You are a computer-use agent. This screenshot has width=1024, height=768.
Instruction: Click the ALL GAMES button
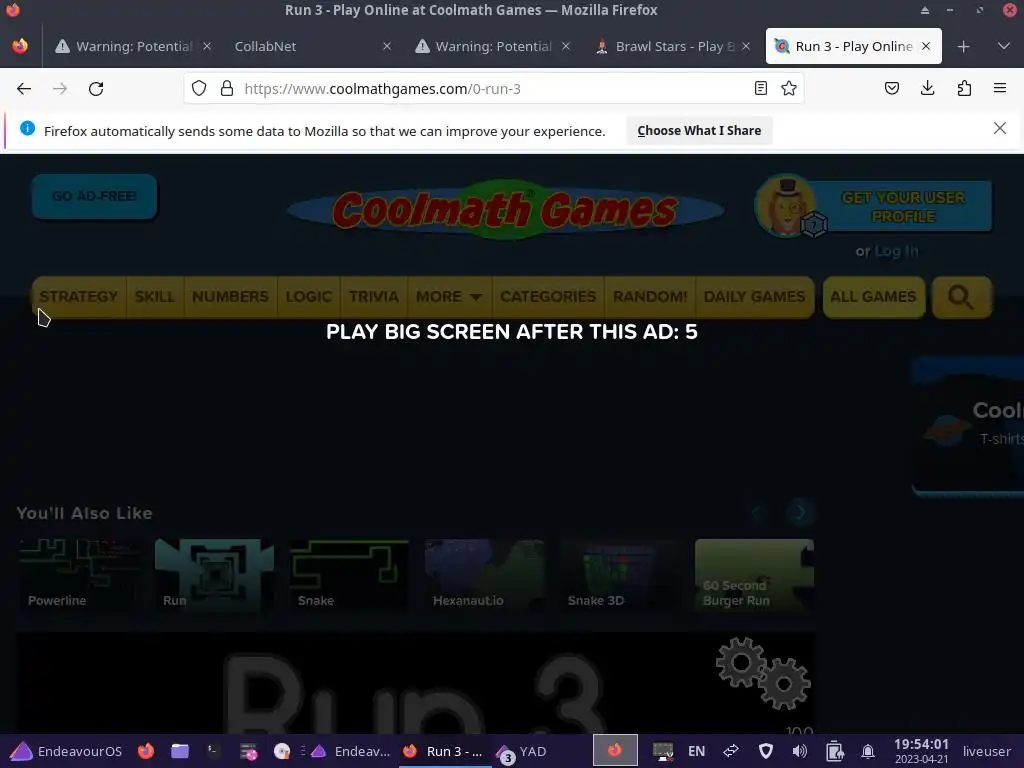[873, 296]
